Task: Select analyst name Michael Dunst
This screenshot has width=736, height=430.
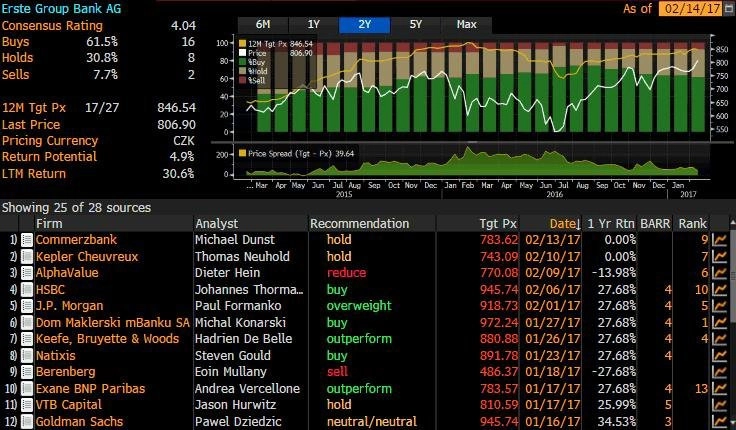Action: pyautogui.click(x=235, y=240)
